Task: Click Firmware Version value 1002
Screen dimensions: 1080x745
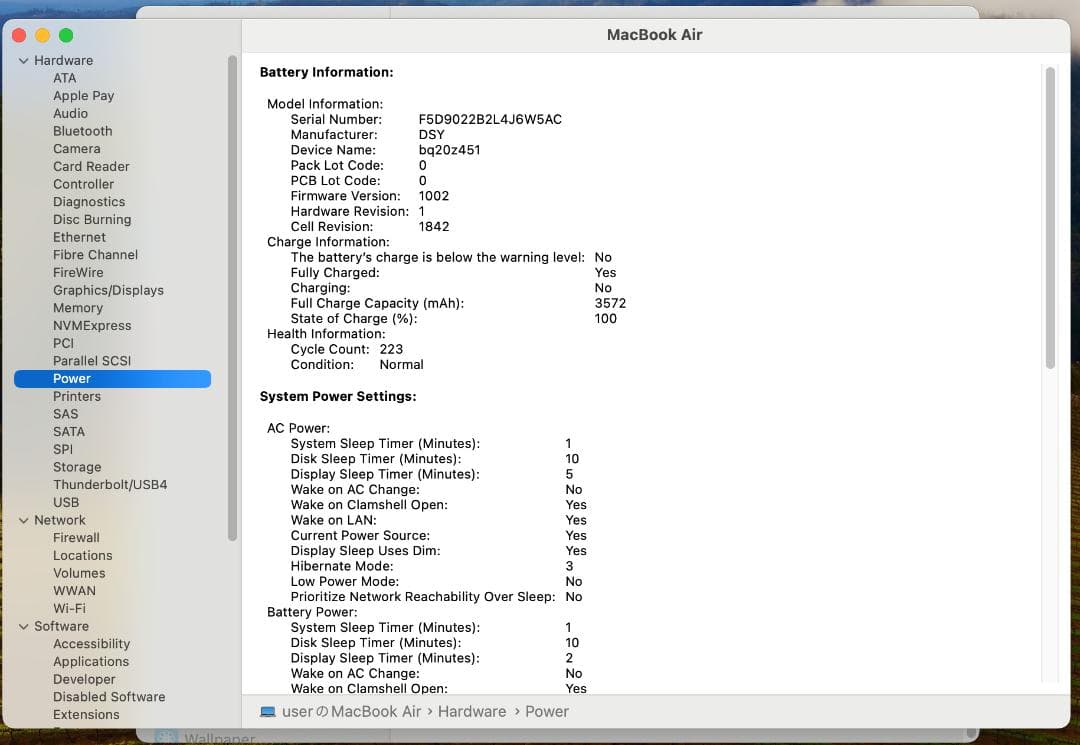Action: (x=434, y=196)
